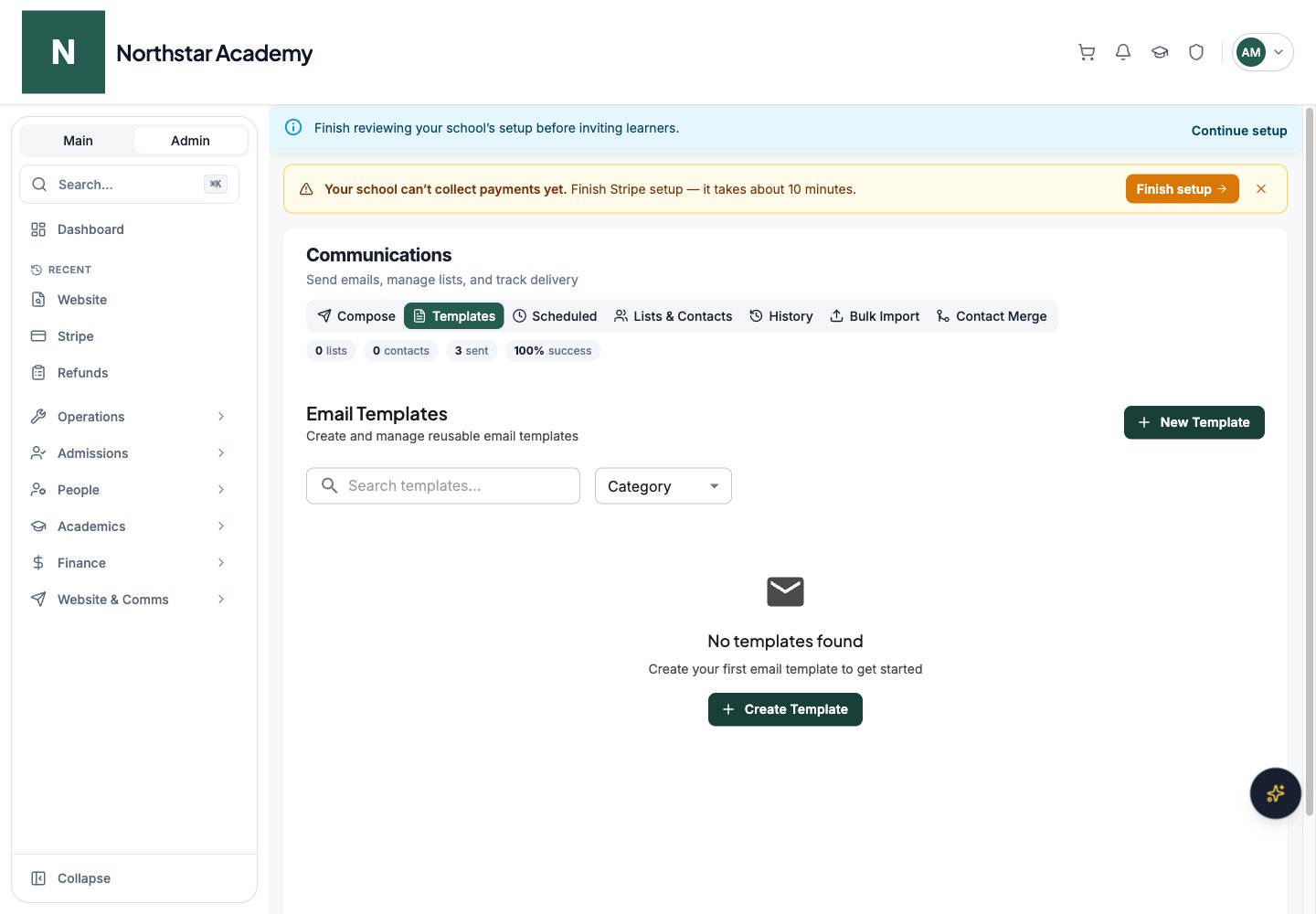Click the info icon in setup banner
This screenshot has width=1316, height=914.
pyautogui.click(x=293, y=127)
